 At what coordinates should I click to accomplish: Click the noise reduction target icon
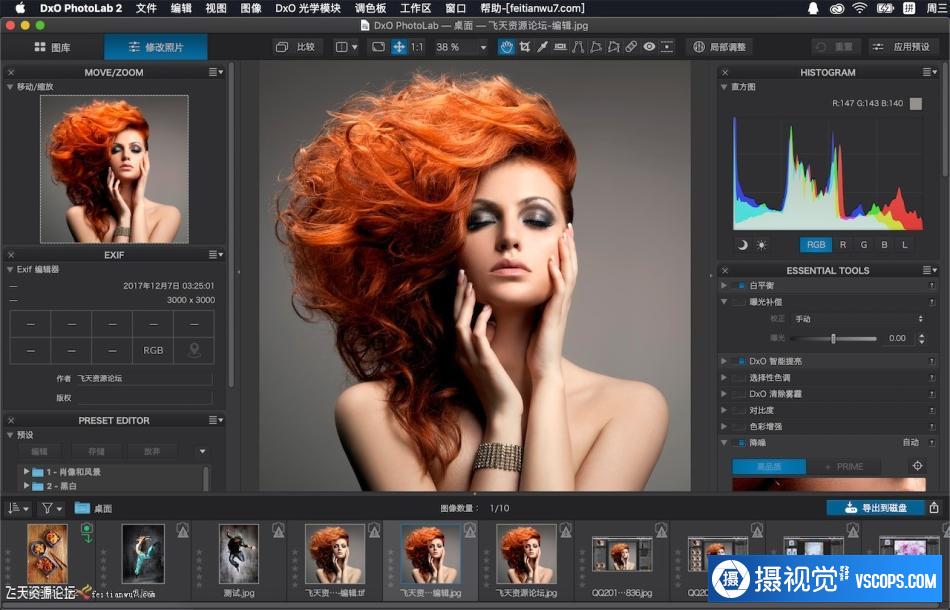[x=916, y=466]
